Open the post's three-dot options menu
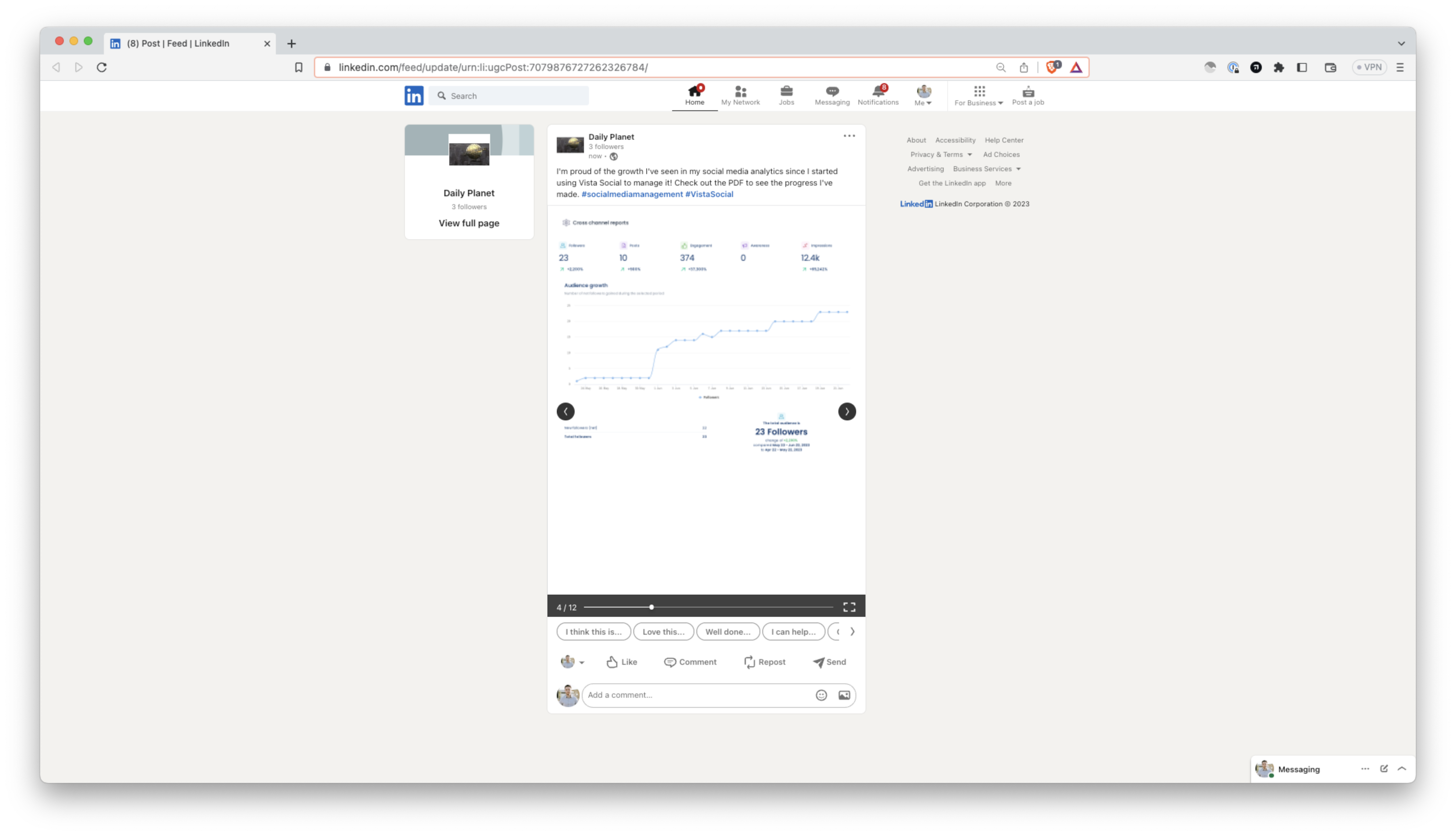 849,136
